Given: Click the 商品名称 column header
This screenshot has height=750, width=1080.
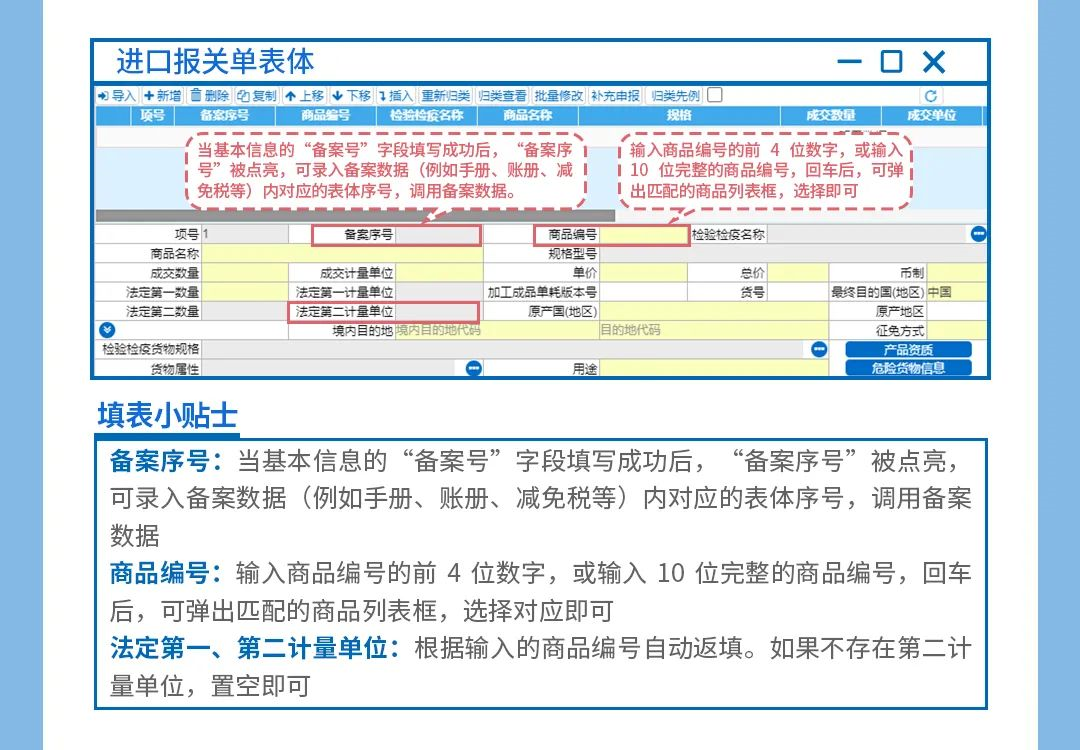Looking at the screenshot, I should [528, 116].
